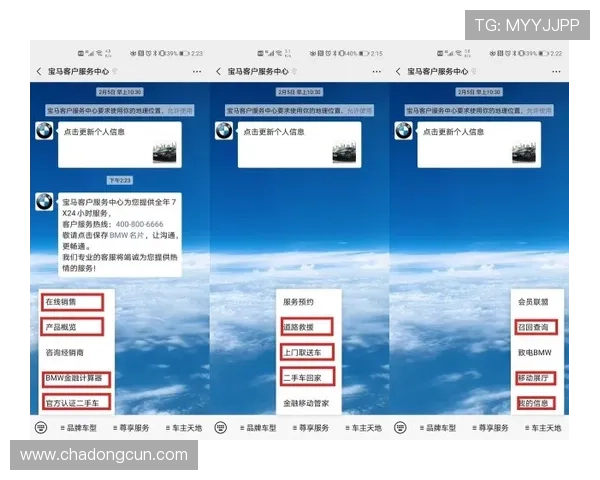Tap 允许使用 location link in the 2:22 screen
This screenshot has height=480, width=600.
click(x=539, y=111)
